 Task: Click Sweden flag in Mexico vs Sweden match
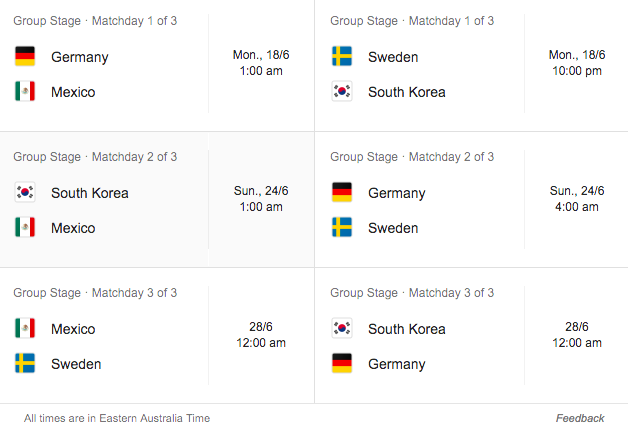[25, 363]
